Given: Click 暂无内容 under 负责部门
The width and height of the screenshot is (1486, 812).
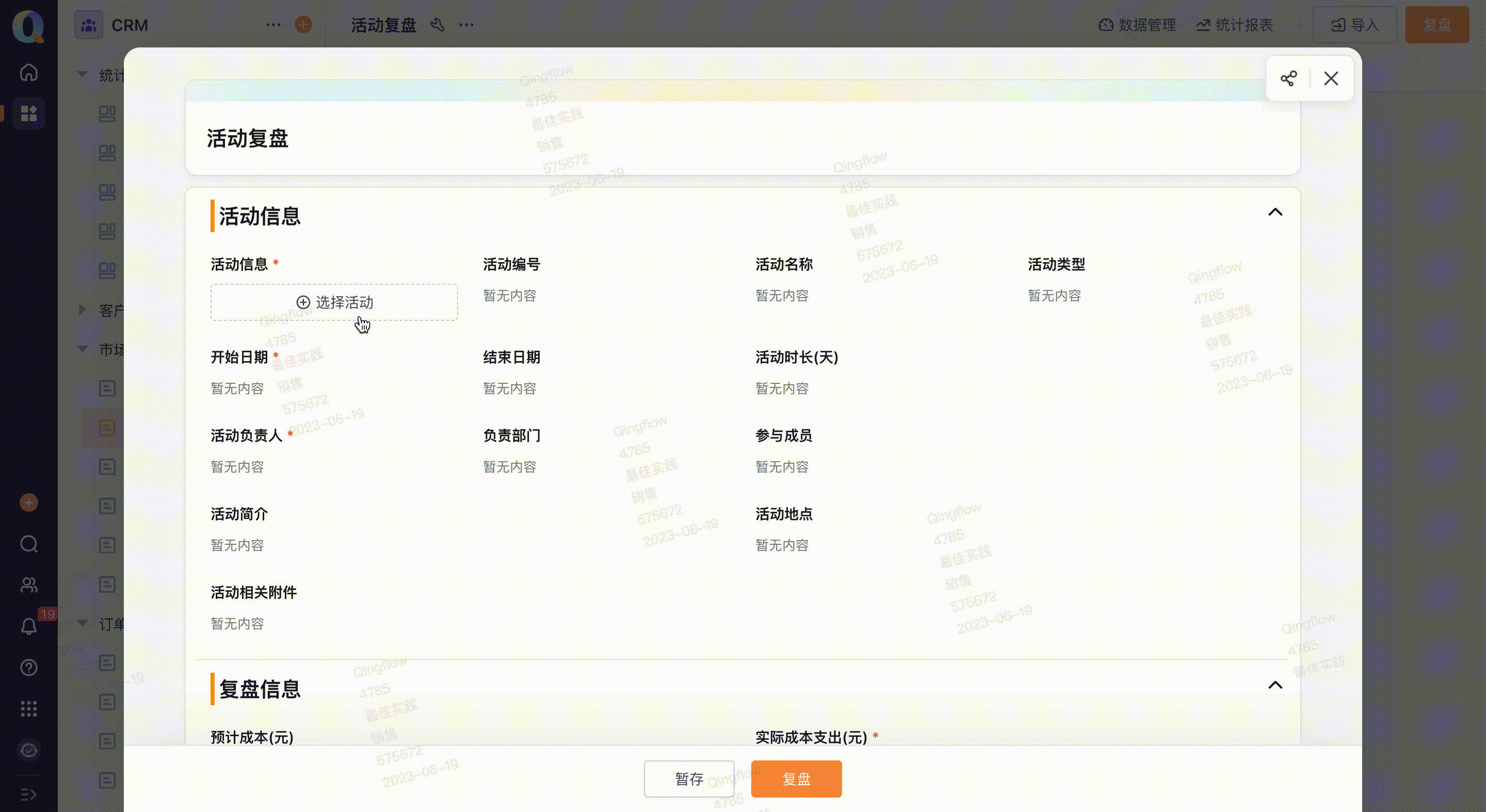Looking at the screenshot, I should point(509,466).
